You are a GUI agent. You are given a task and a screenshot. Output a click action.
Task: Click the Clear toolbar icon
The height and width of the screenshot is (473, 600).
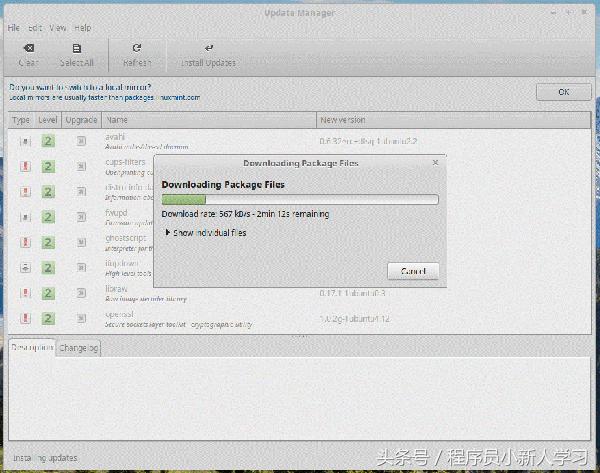point(29,48)
